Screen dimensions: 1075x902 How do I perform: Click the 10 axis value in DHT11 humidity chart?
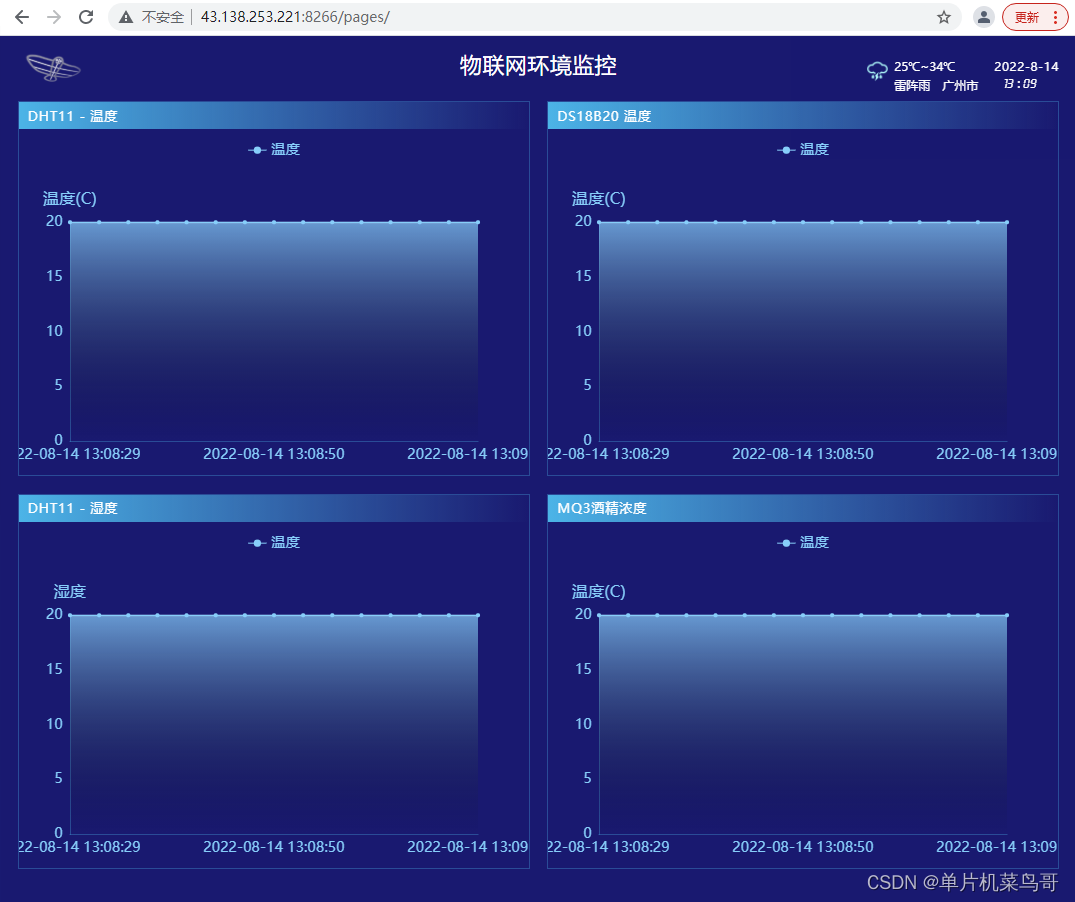click(x=54, y=724)
